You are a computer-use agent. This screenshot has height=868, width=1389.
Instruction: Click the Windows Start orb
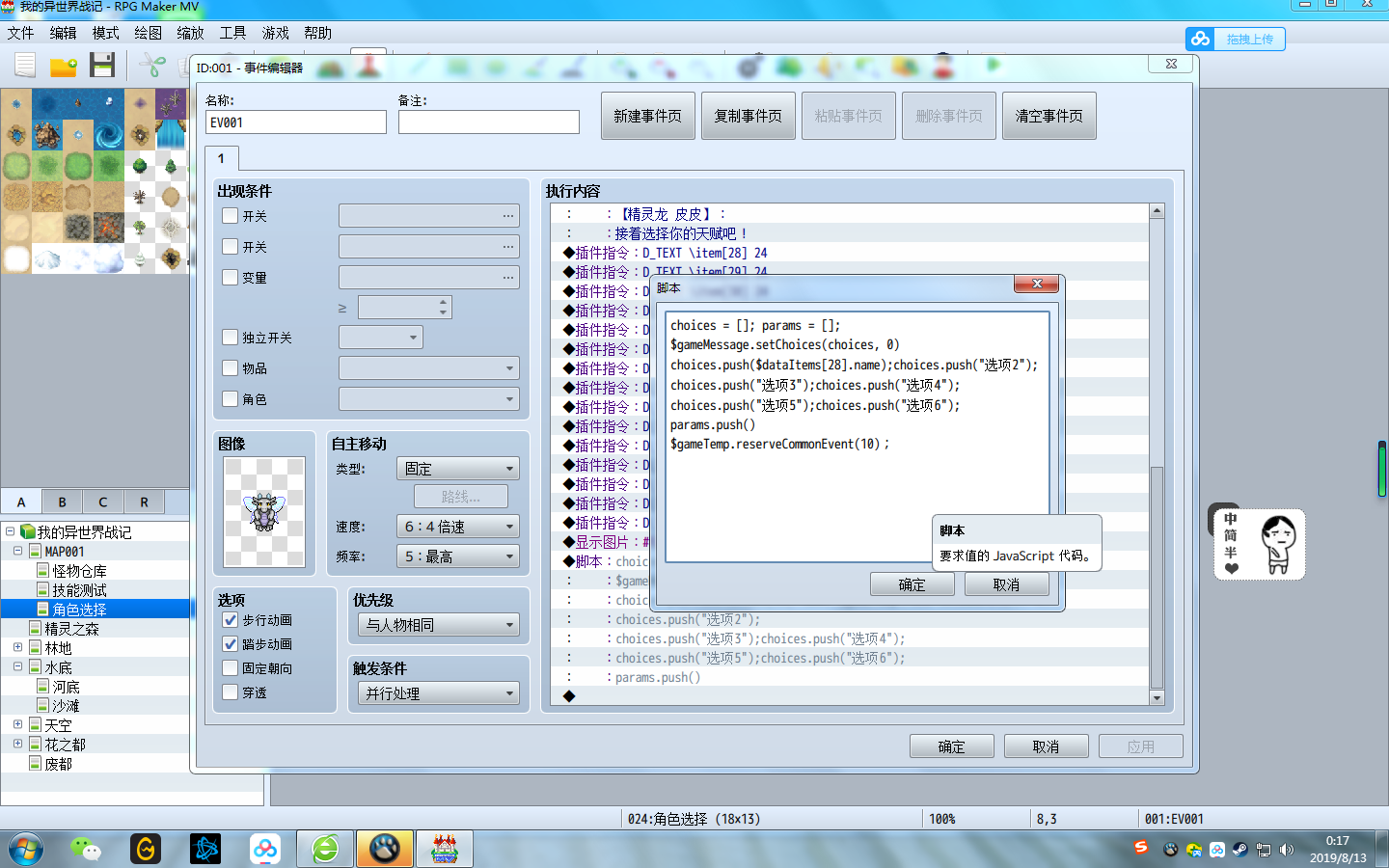26,850
